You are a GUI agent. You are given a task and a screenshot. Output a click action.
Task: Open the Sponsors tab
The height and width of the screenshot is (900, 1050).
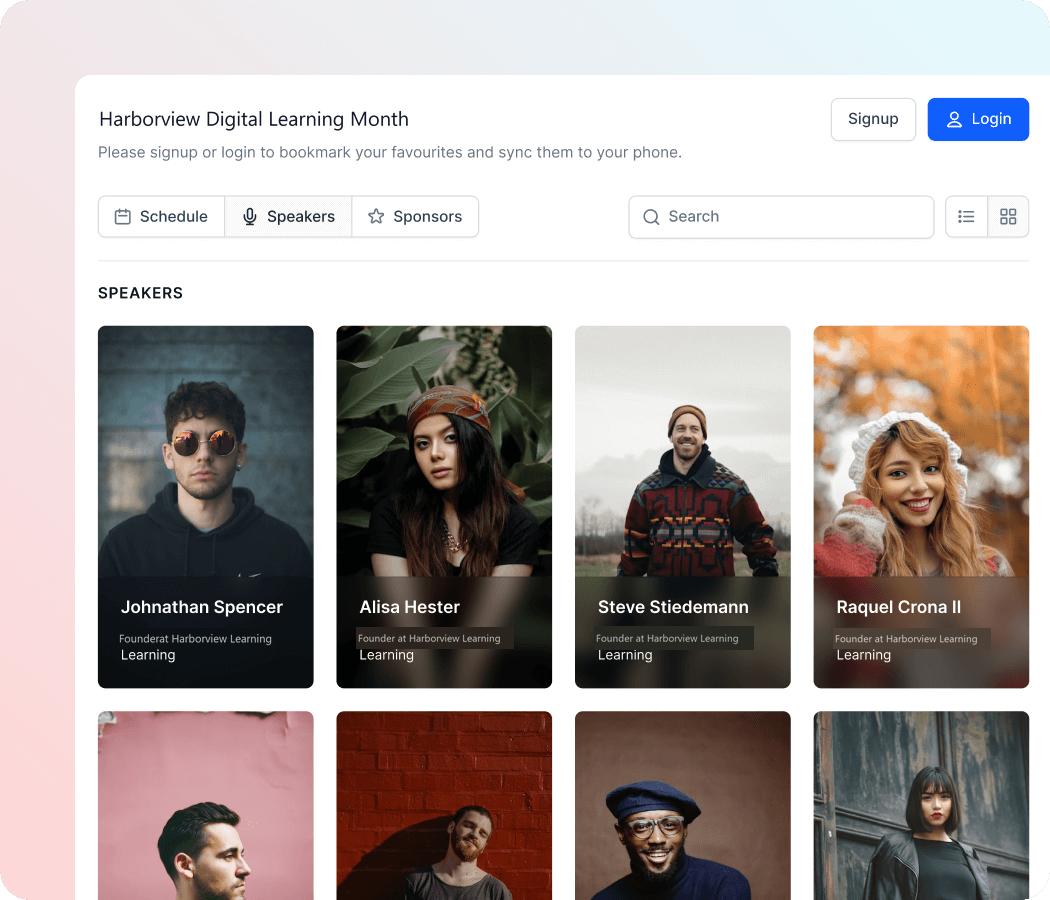click(415, 216)
